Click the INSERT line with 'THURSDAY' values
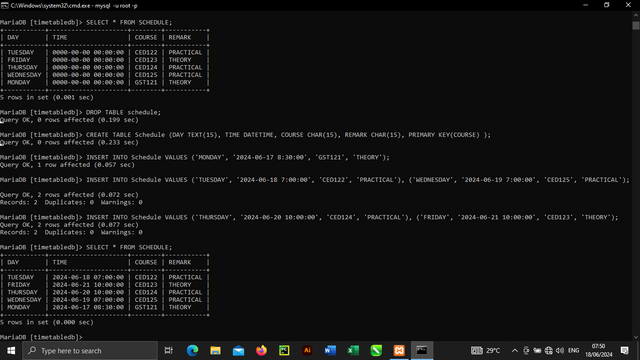Screen dimensions: 640x360 tap(309, 217)
